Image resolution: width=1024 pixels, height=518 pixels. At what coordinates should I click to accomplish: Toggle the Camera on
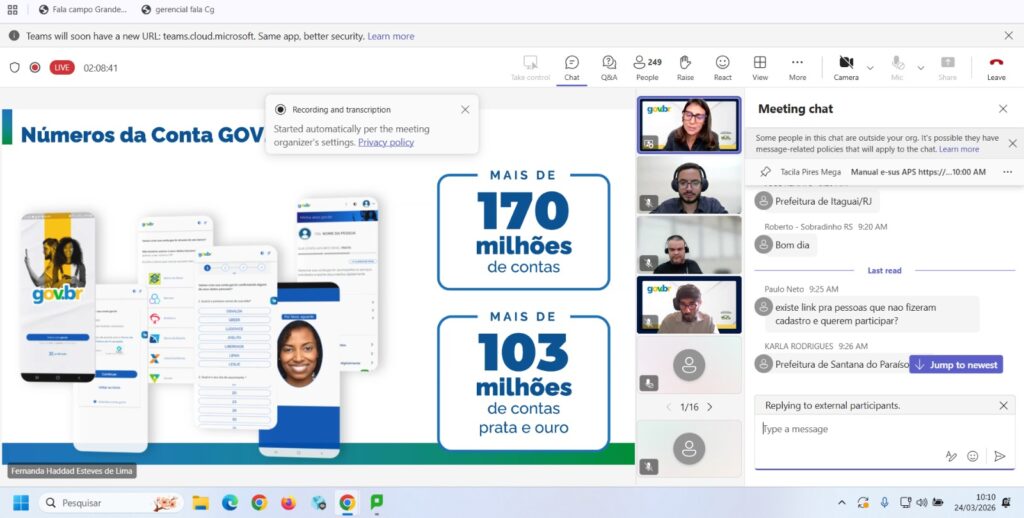(x=846, y=67)
